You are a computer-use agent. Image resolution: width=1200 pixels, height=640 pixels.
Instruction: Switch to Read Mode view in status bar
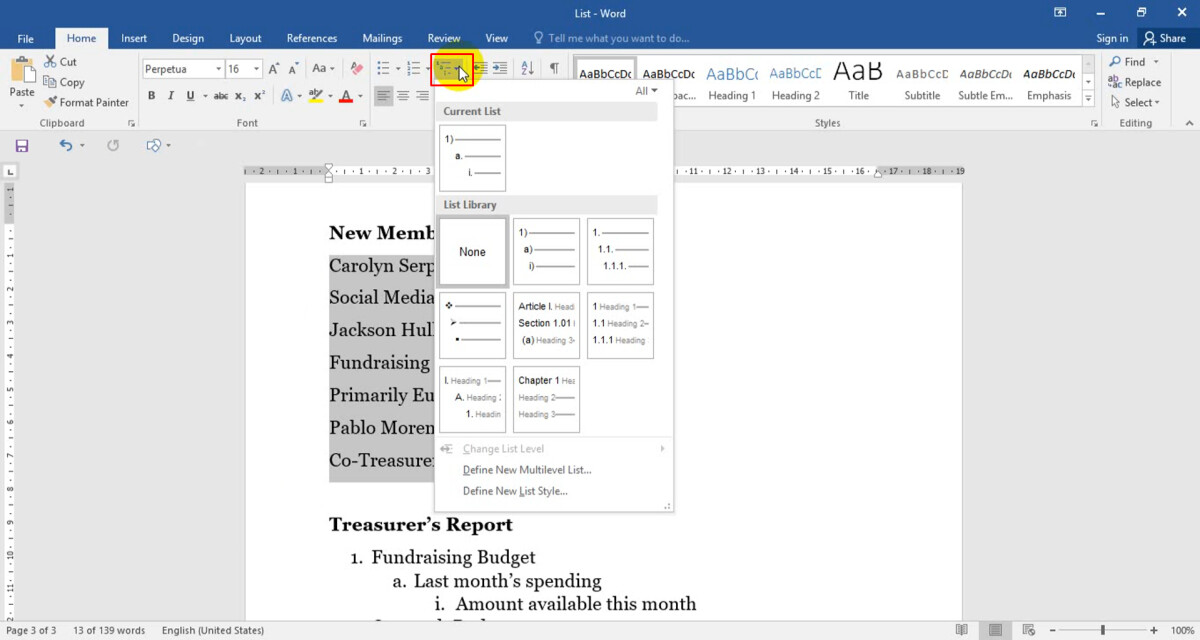click(x=962, y=630)
